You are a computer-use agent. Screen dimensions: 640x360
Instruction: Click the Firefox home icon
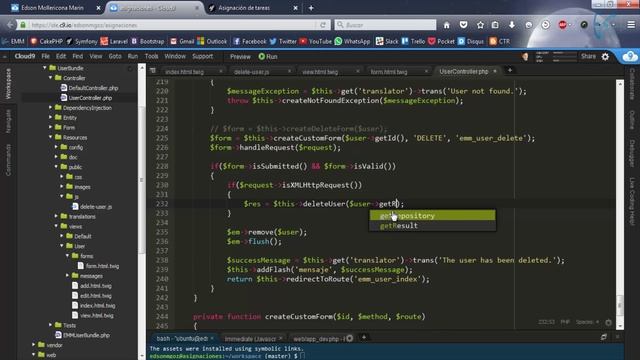coord(447,25)
